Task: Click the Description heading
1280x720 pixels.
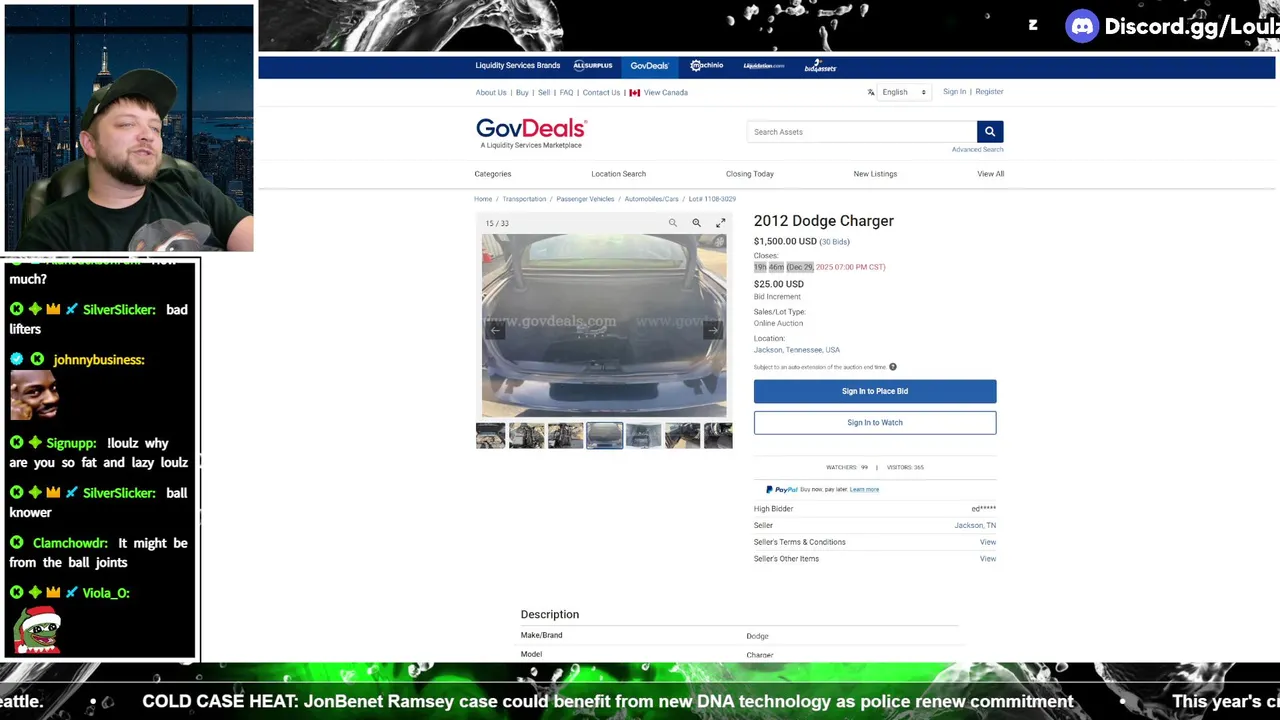Action: (550, 614)
